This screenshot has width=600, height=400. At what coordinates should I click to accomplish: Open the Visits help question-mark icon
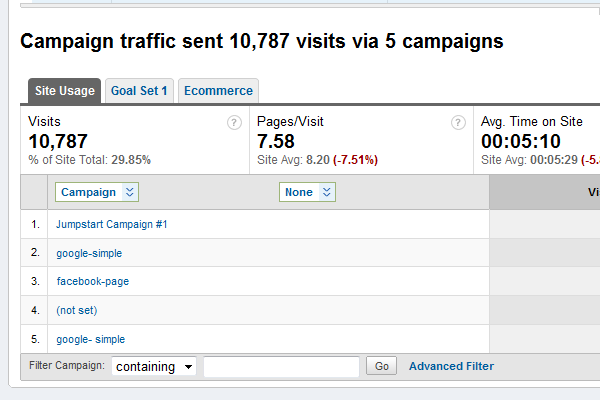(x=234, y=123)
